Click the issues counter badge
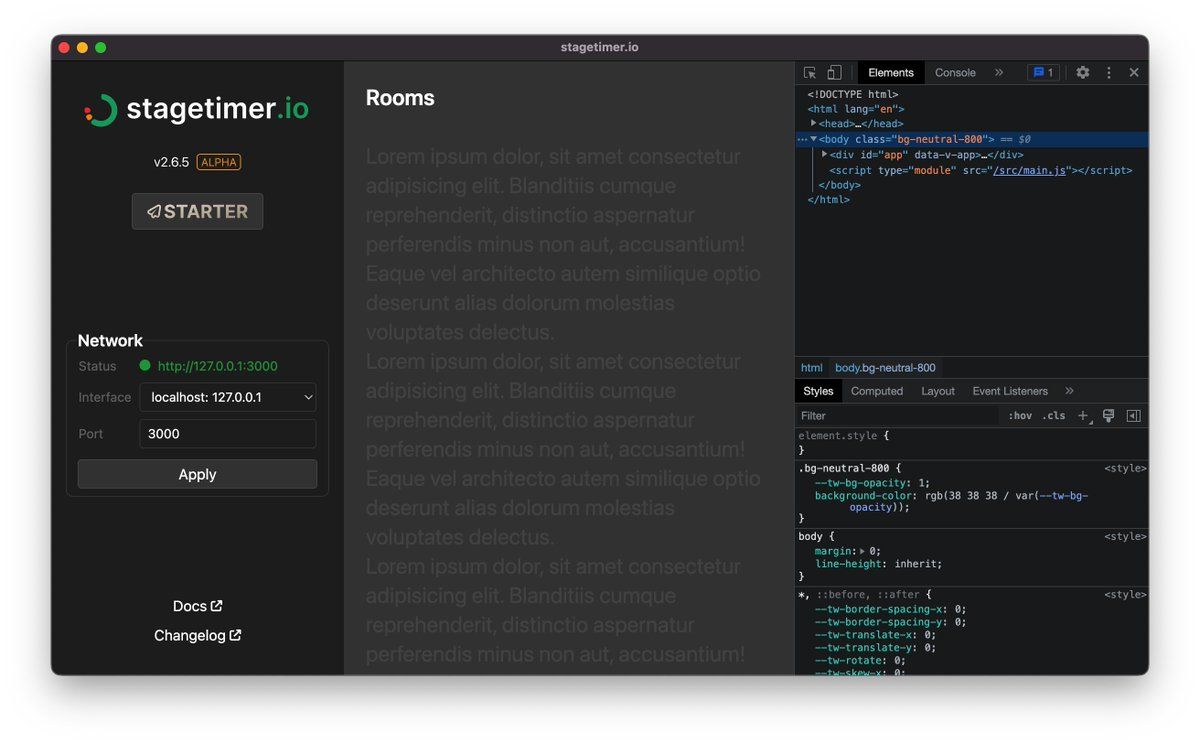 [x=1042, y=73]
